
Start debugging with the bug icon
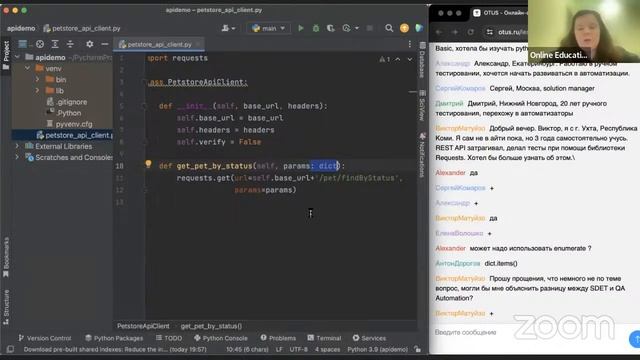(x=316, y=28)
